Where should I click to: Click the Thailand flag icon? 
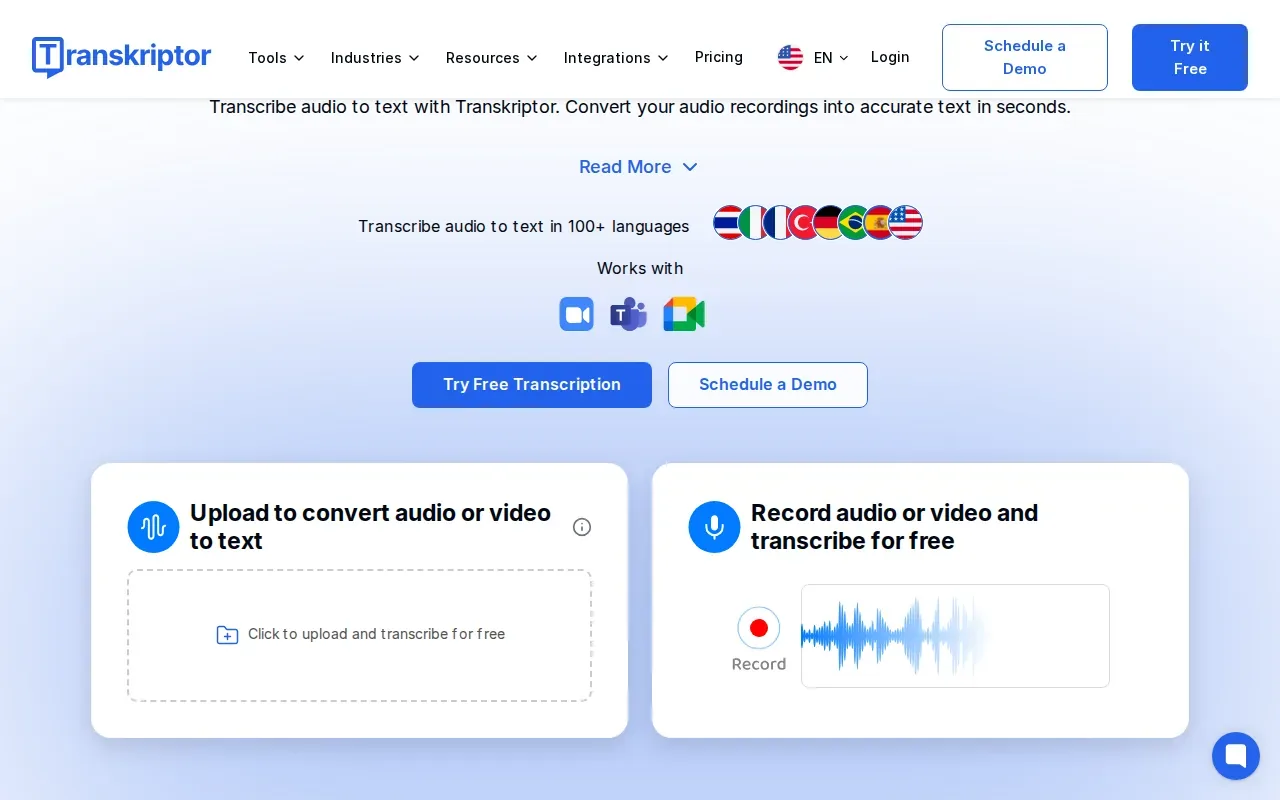tap(730, 222)
